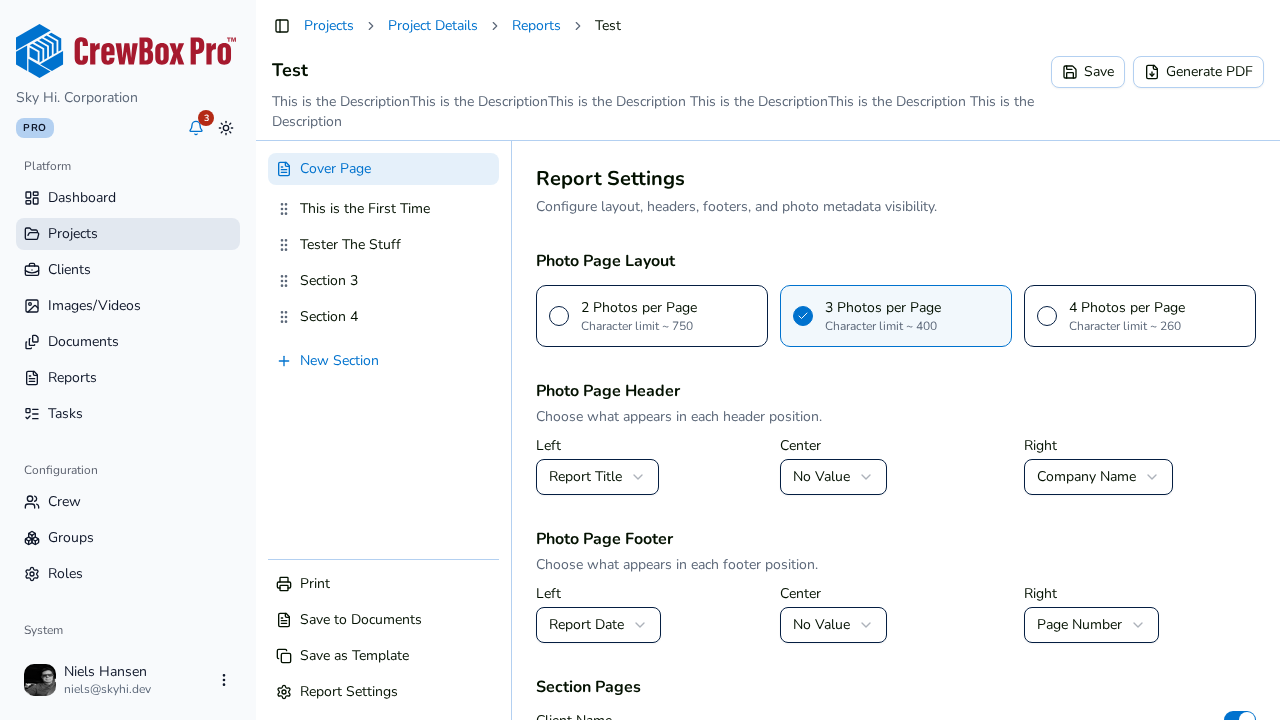Image resolution: width=1280 pixels, height=720 pixels.
Task: Open header Center No Value dropdown
Action: [833, 477]
